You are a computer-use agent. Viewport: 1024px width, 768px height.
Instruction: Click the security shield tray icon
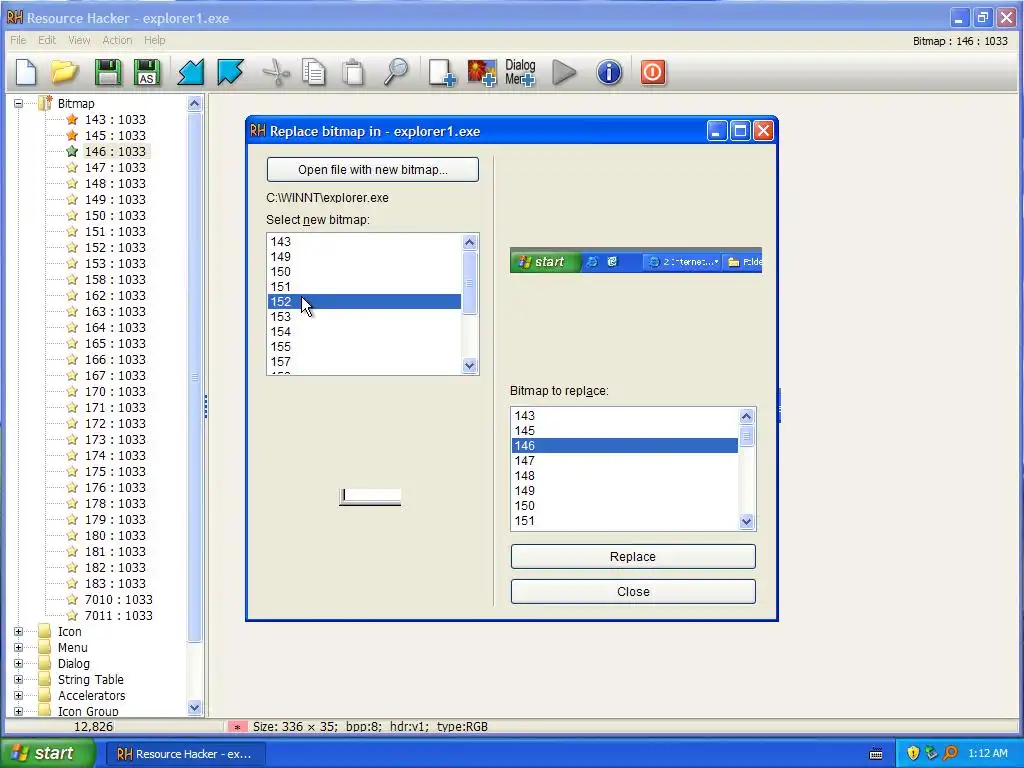coord(913,753)
